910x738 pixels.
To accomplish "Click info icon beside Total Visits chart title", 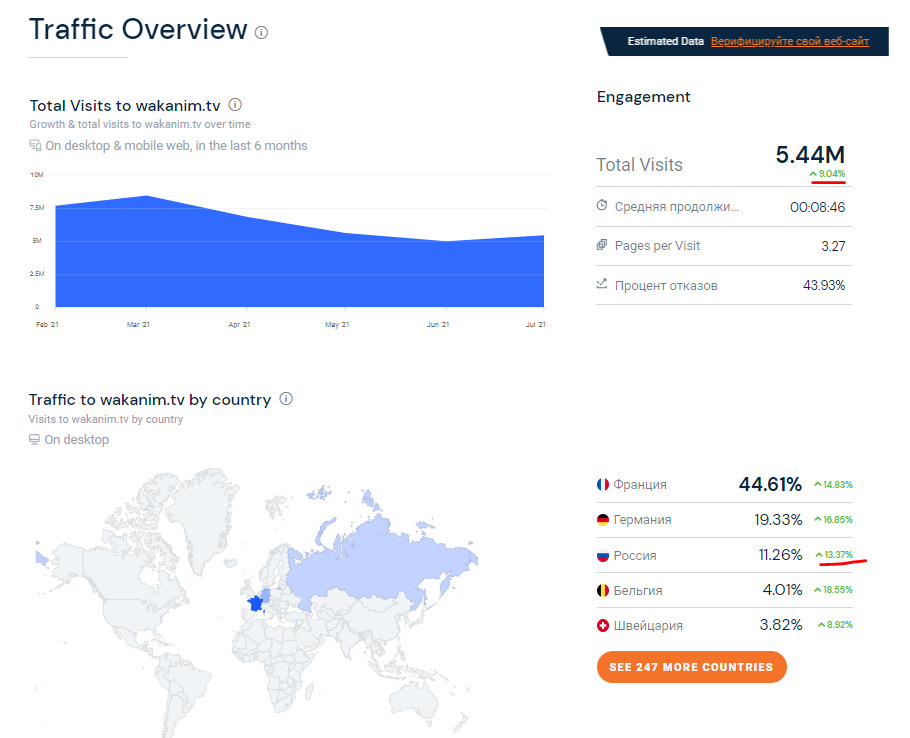I will tap(235, 105).
